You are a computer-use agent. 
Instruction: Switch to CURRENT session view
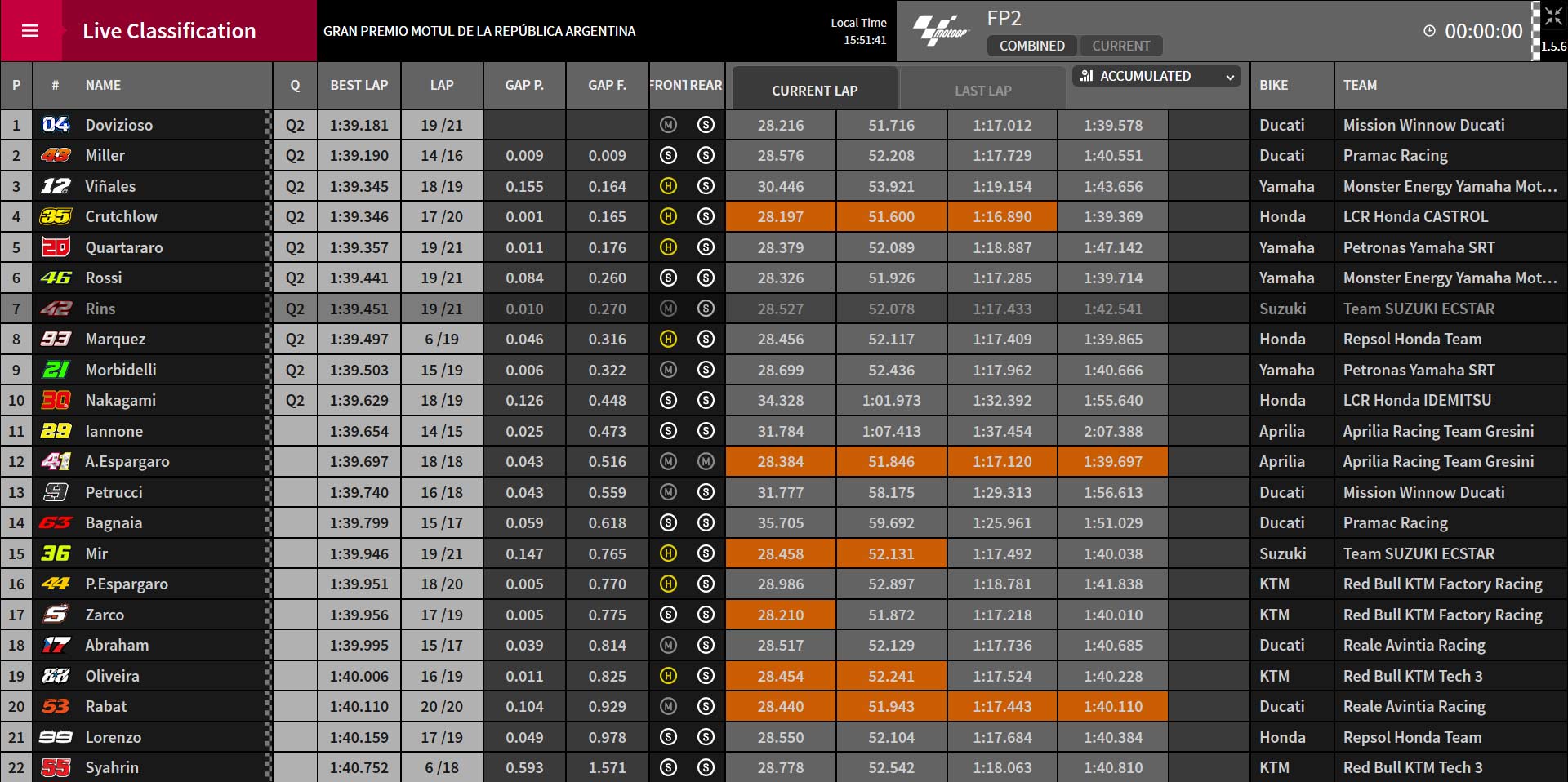[1120, 46]
